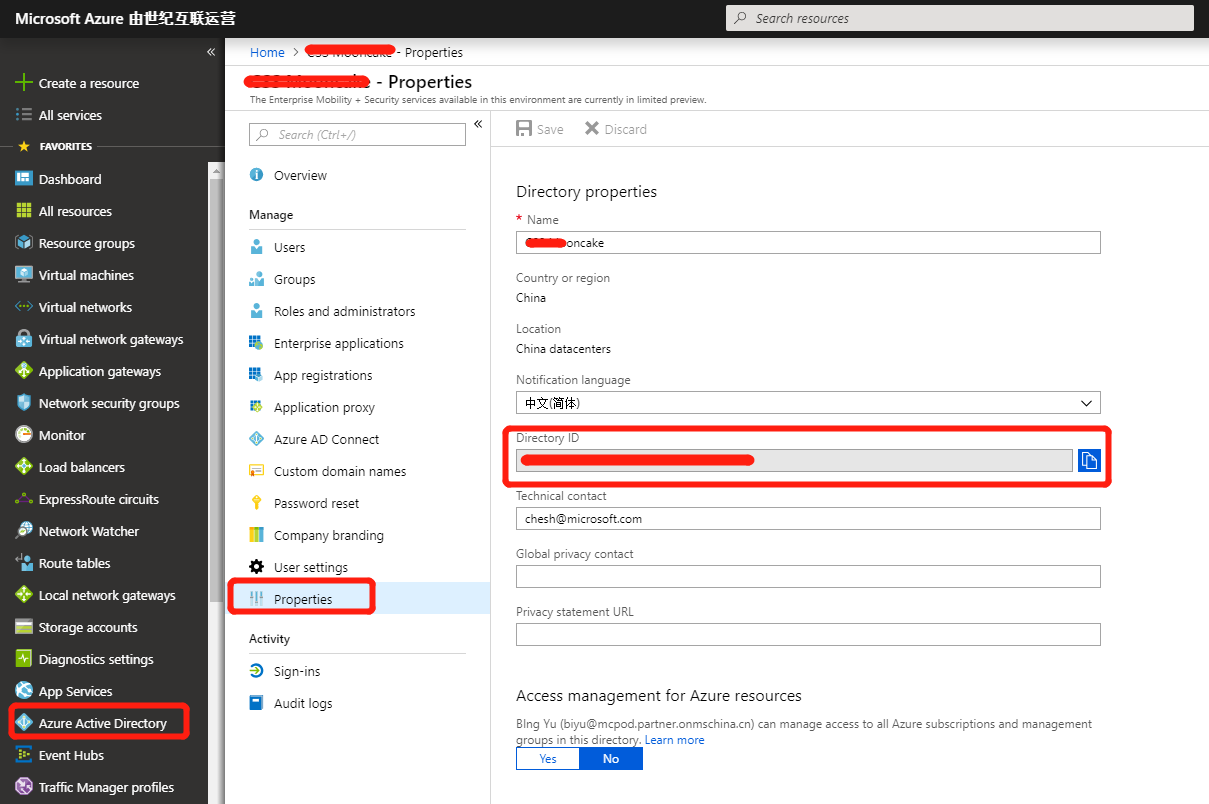Select Audit logs under Activity
Screen dimensions: 1209x804
[303, 703]
